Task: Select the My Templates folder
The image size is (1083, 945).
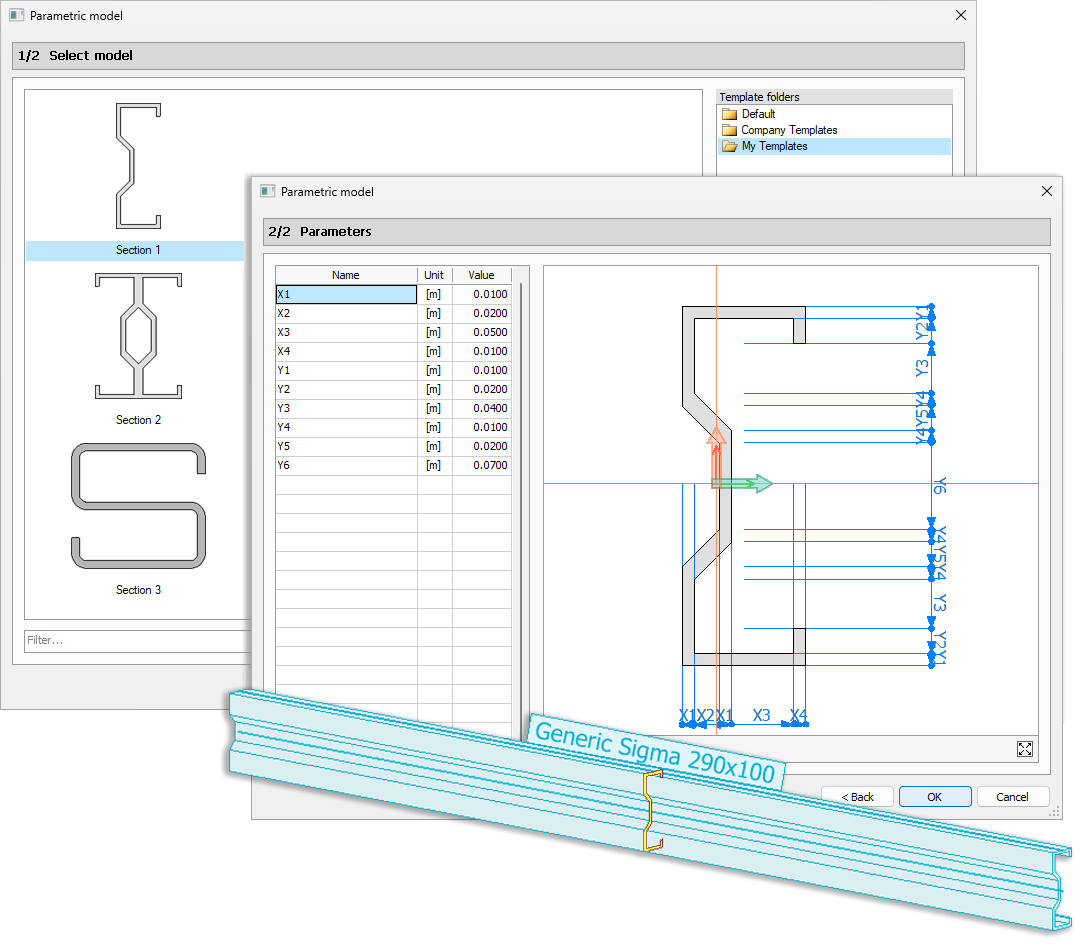Action: pyautogui.click(x=773, y=146)
